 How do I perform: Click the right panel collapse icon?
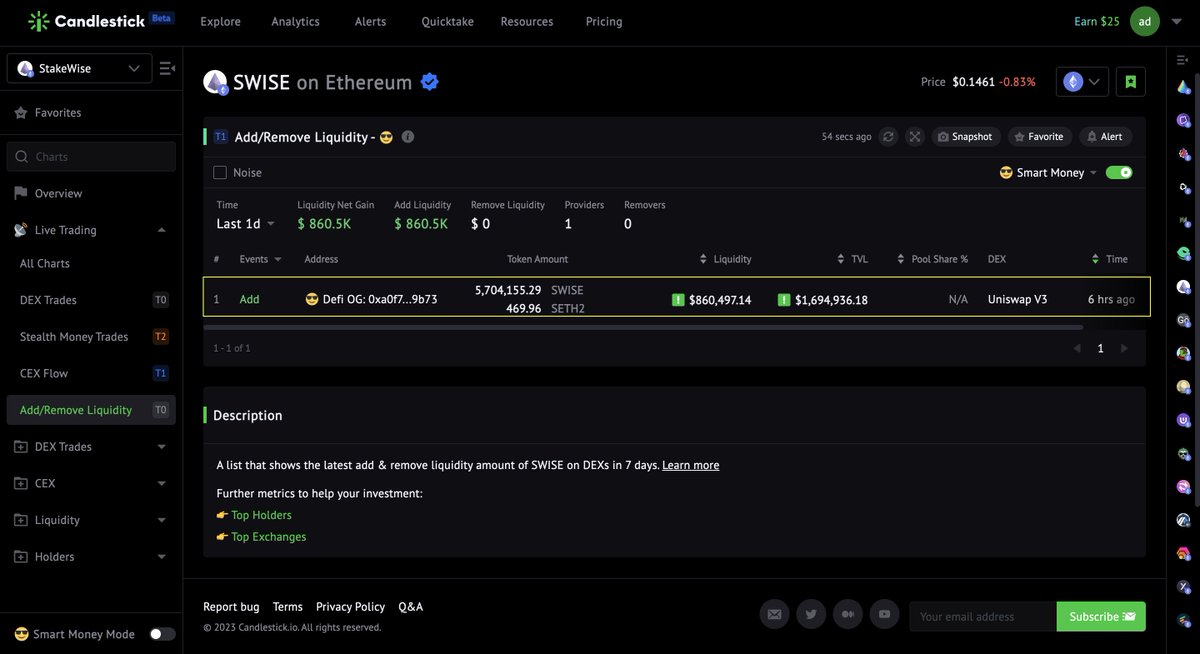point(1183,60)
